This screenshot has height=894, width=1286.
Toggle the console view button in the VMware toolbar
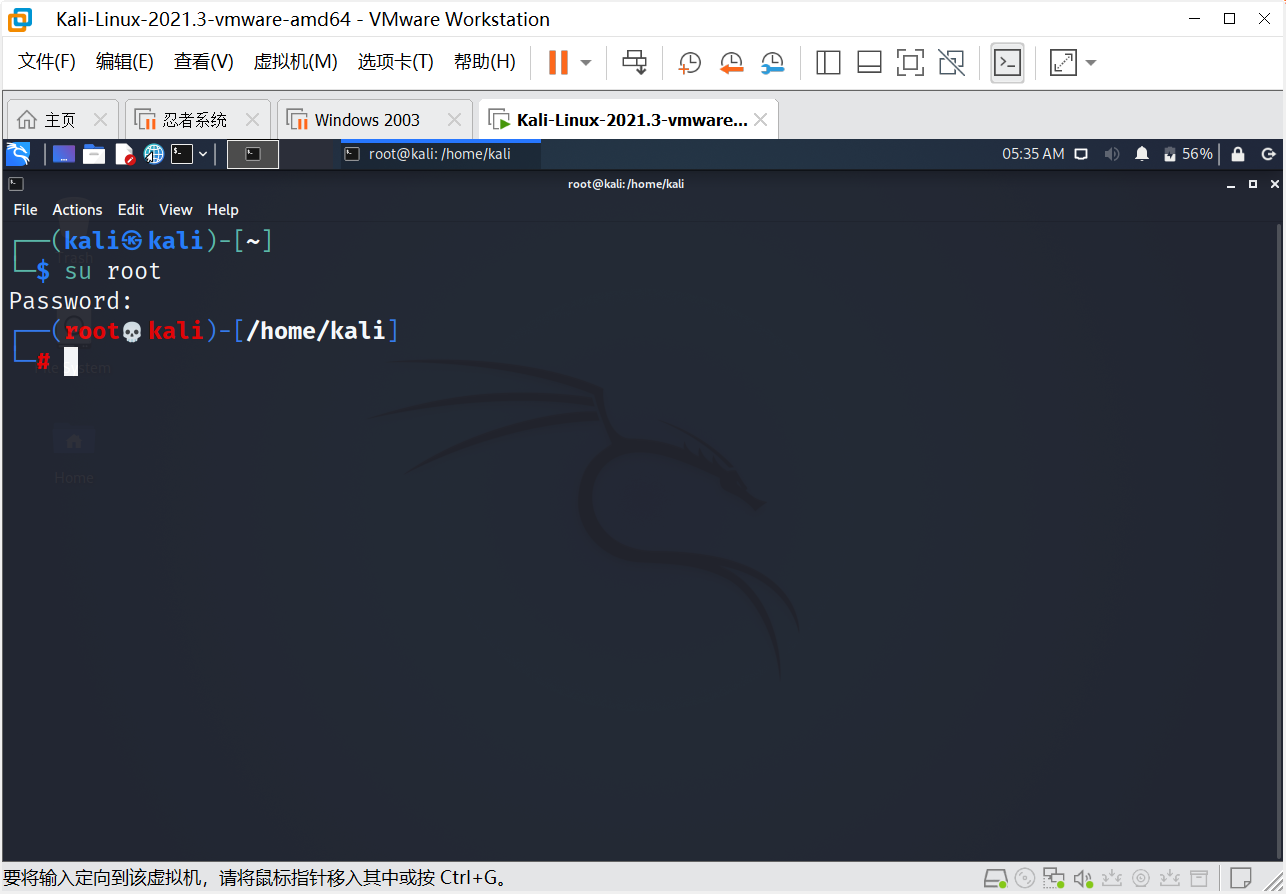coord(1007,63)
